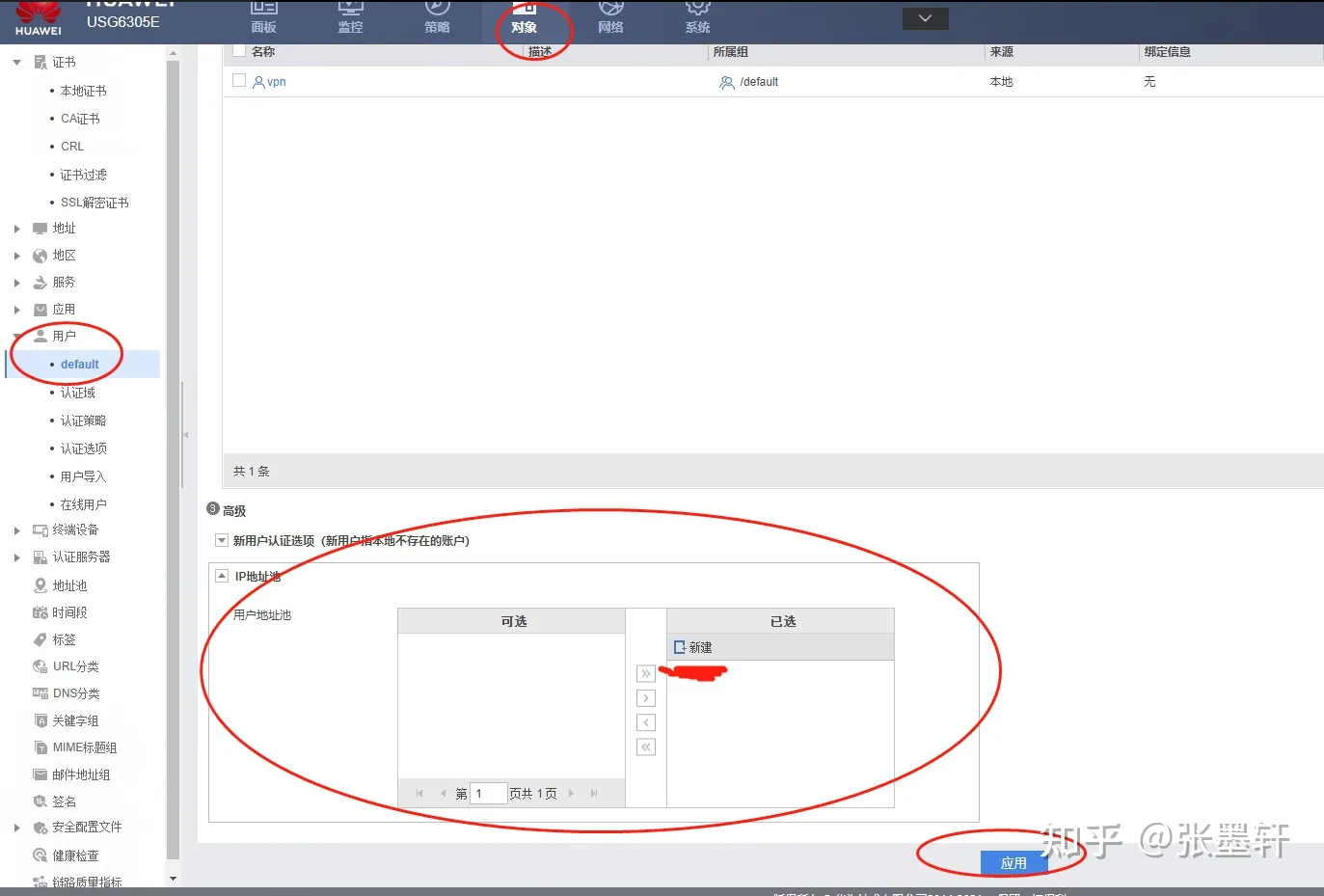Viewport: 1324px width, 896px height.
Task: Click the 关键字组 icon
Action: tap(41, 720)
